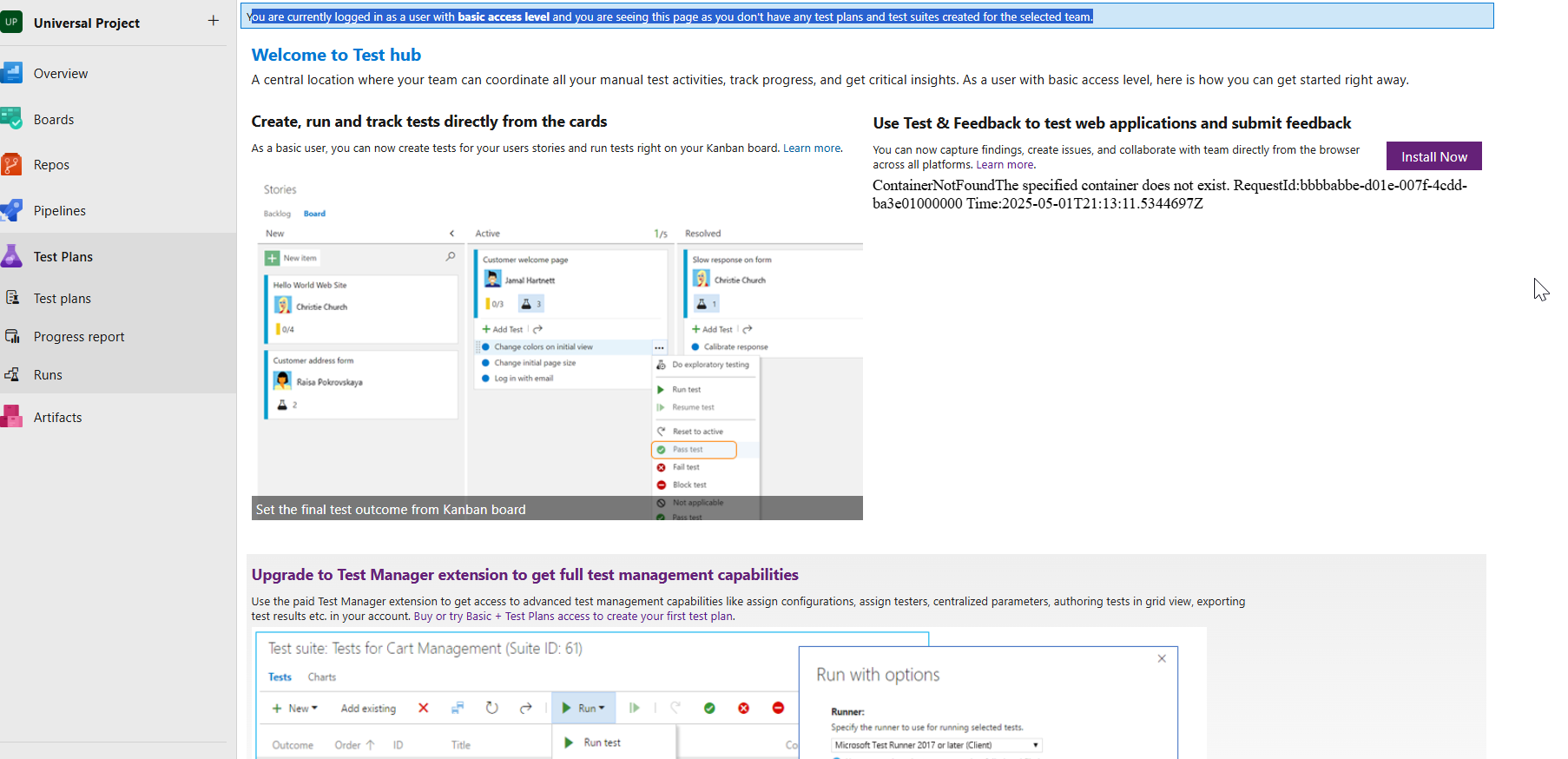Viewport: 1568px width, 759px height.
Task: Open Repos from the sidebar
Action: 51,165
